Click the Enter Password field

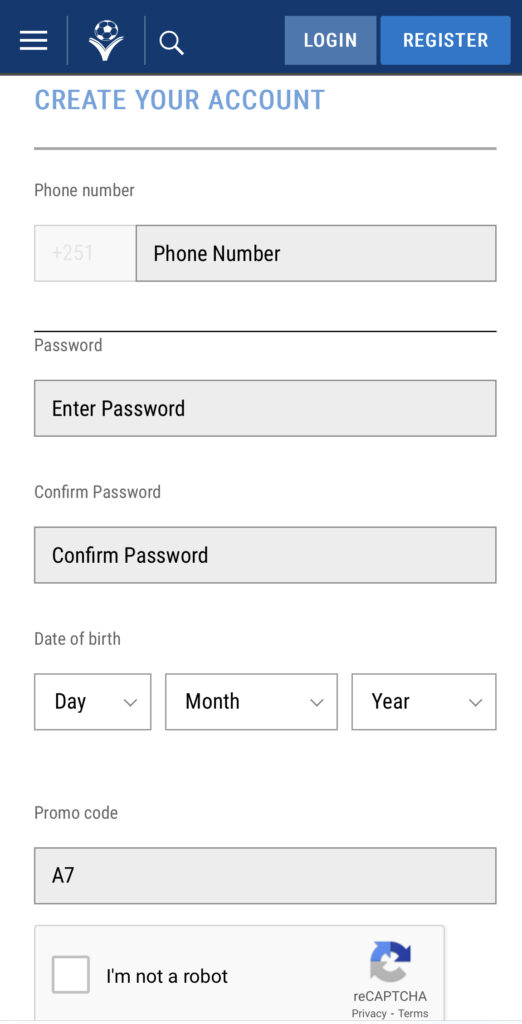pos(265,408)
